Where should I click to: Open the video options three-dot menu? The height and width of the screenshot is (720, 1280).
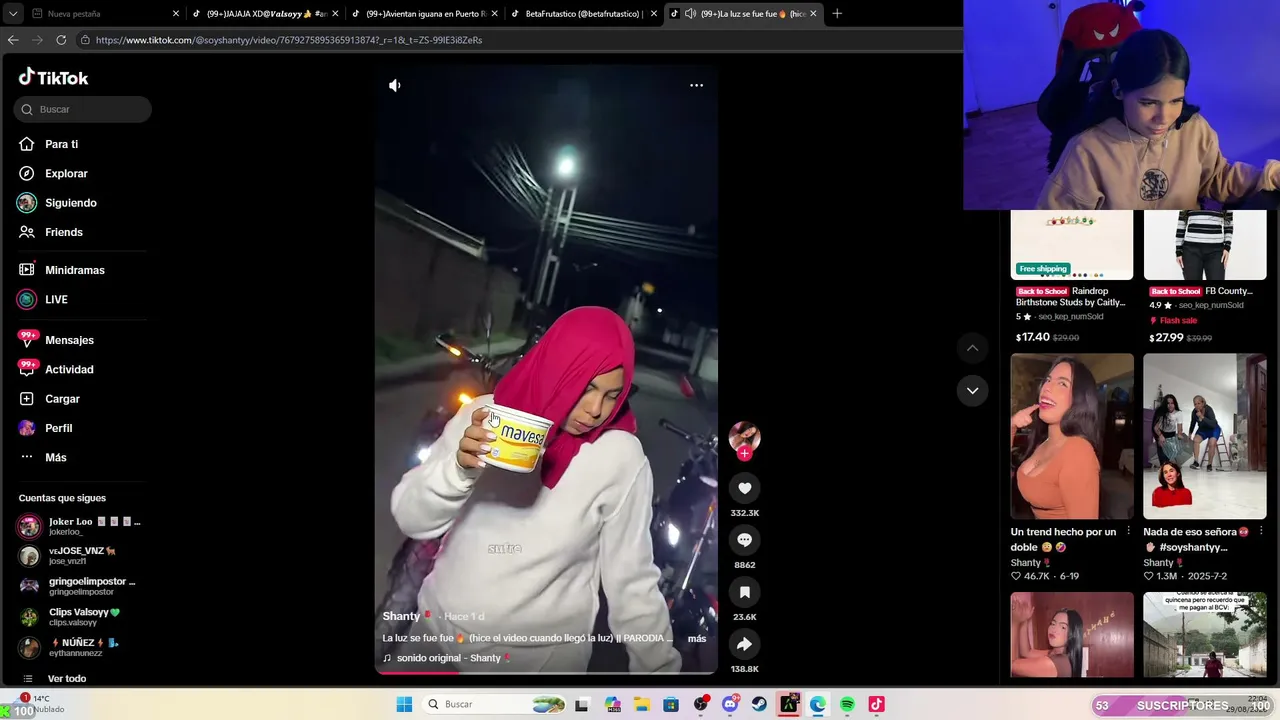(696, 86)
